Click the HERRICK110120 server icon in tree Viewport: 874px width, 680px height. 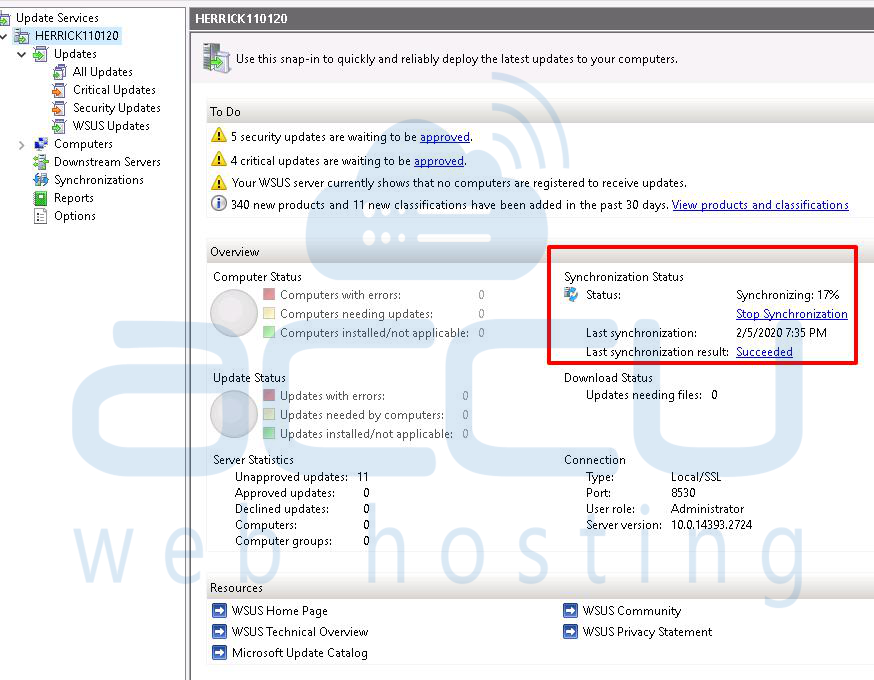point(22,36)
